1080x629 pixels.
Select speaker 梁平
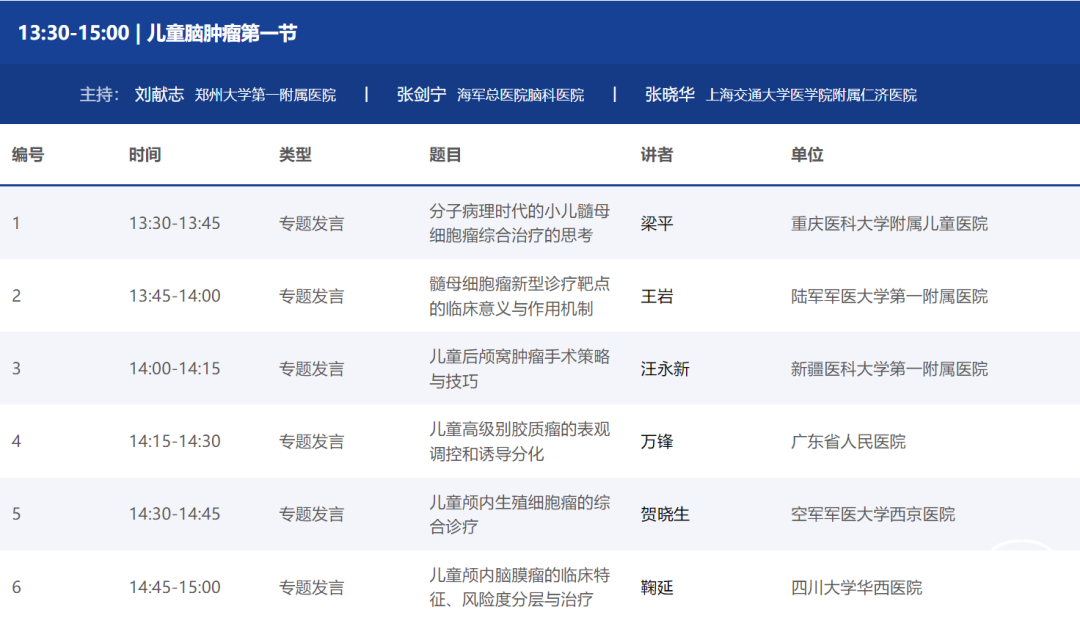[x=657, y=223]
